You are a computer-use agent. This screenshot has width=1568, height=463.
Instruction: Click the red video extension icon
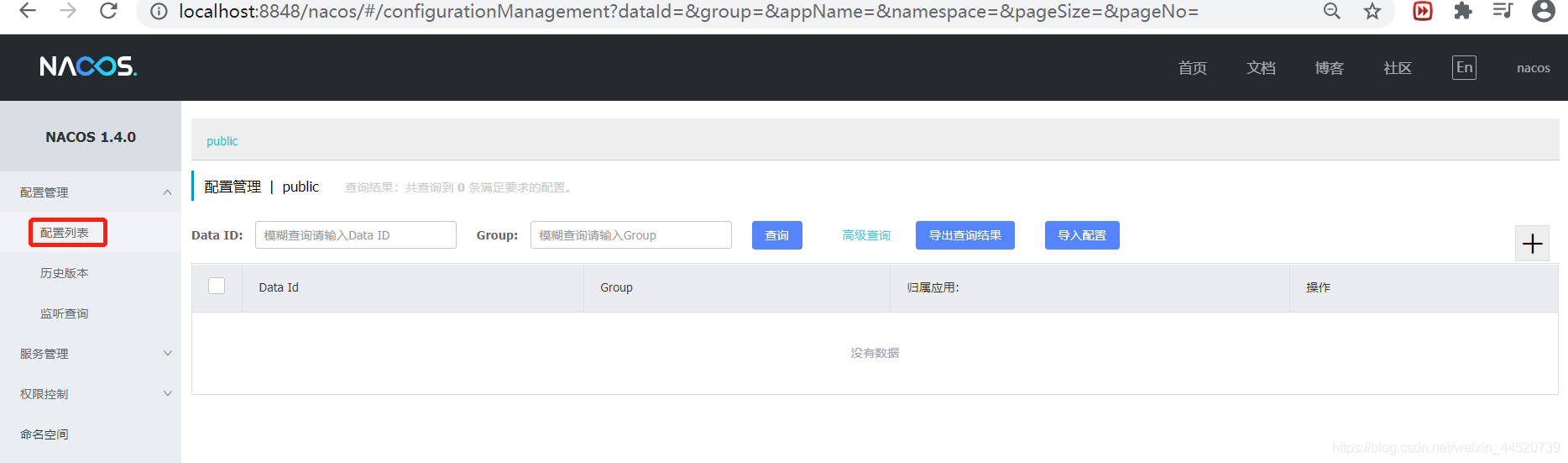click(1423, 11)
